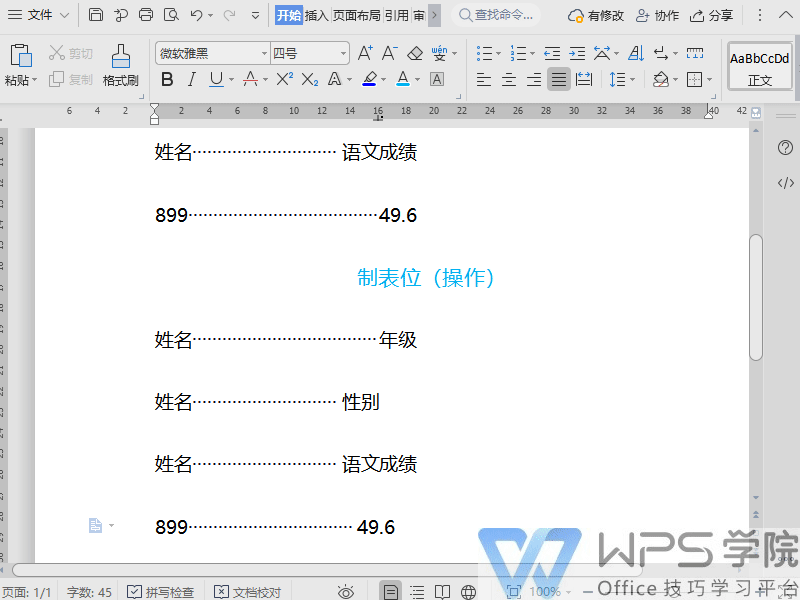This screenshot has height=600, width=800.
Task: Click the Undo arrow
Action: (196, 15)
